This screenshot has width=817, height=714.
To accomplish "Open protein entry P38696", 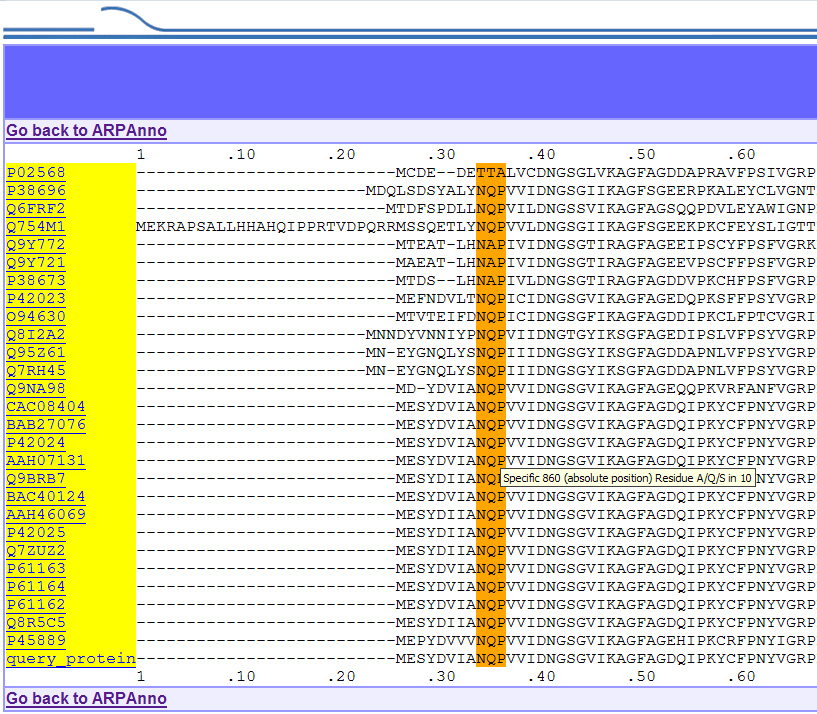I will pos(36,191).
